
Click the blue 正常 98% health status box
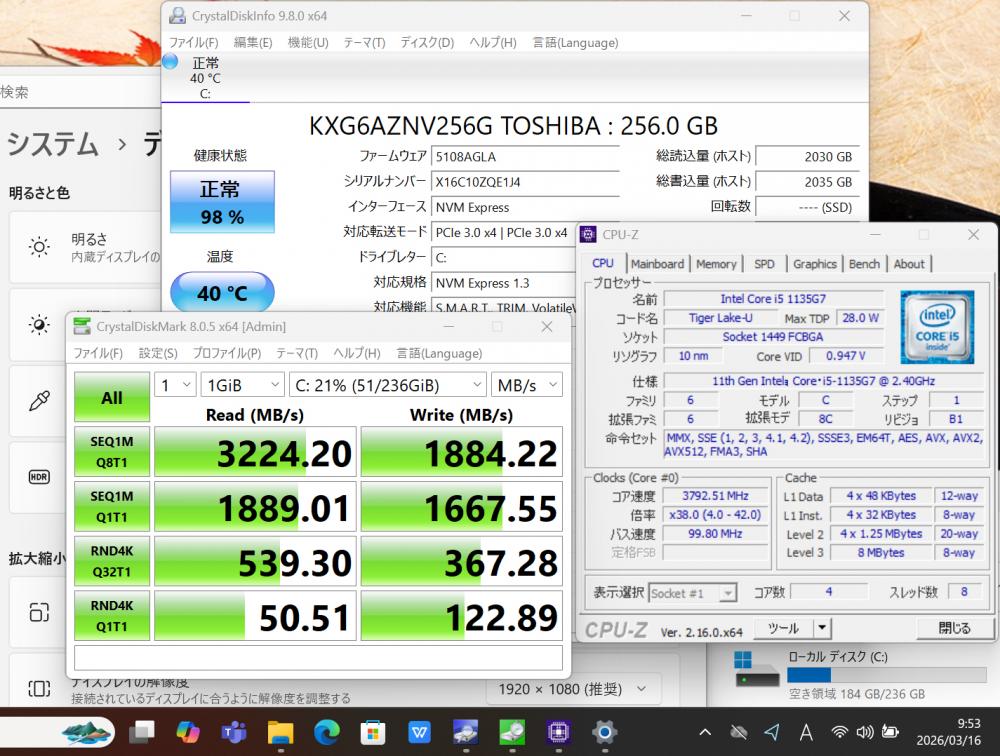pyautogui.click(x=221, y=203)
